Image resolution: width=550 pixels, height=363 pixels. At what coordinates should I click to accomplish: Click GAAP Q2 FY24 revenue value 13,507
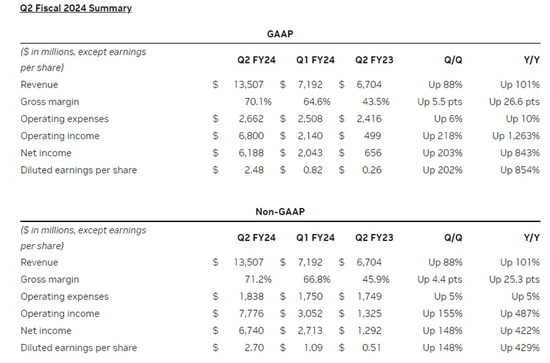point(249,85)
